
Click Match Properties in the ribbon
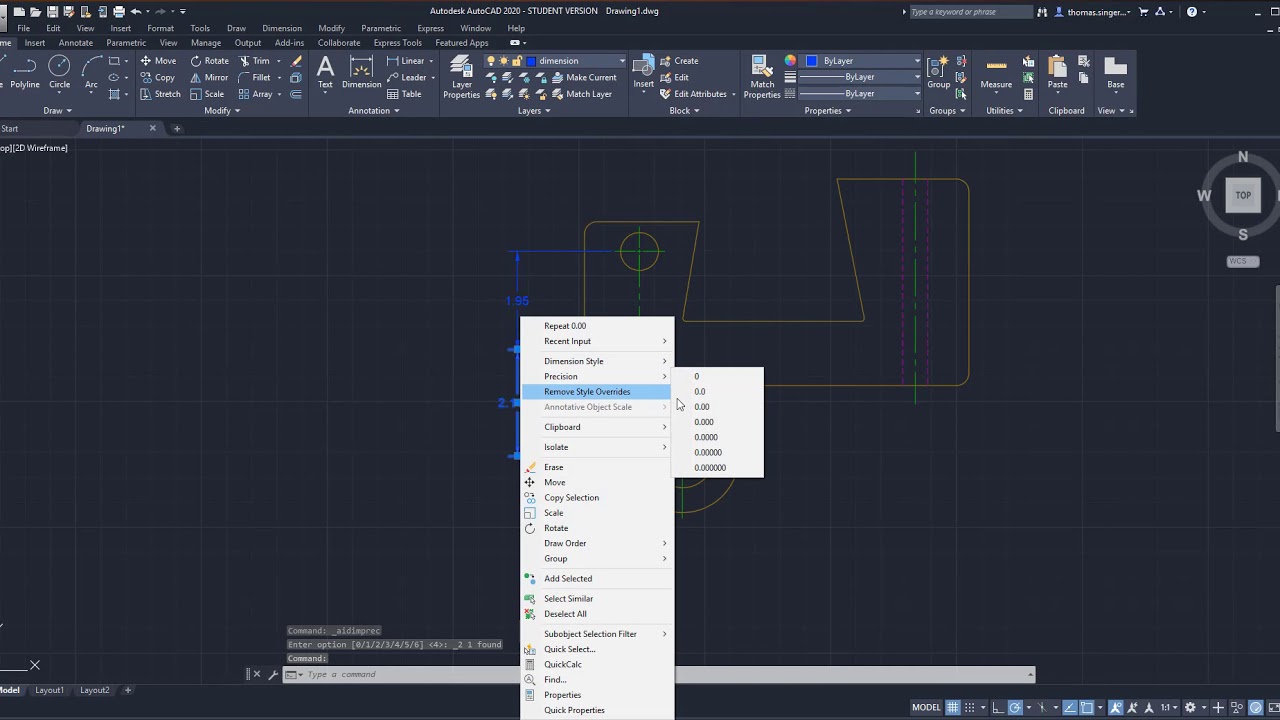[x=762, y=77]
